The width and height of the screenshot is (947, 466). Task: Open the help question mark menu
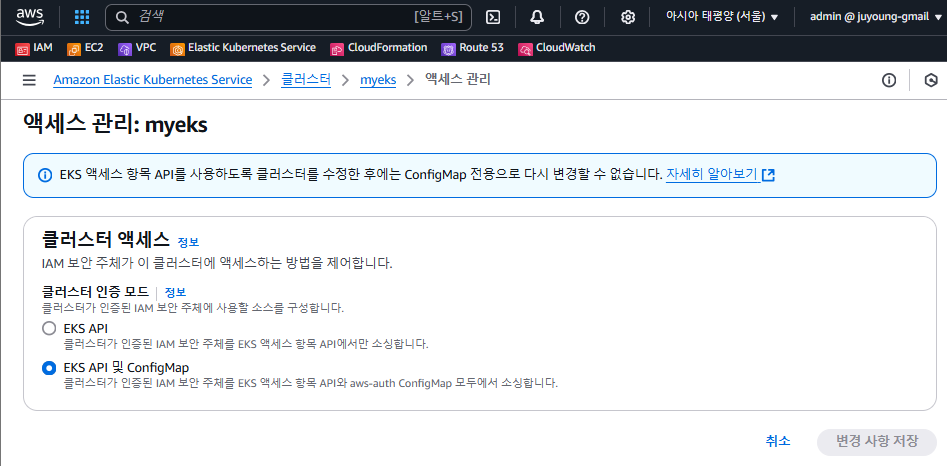(582, 17)
